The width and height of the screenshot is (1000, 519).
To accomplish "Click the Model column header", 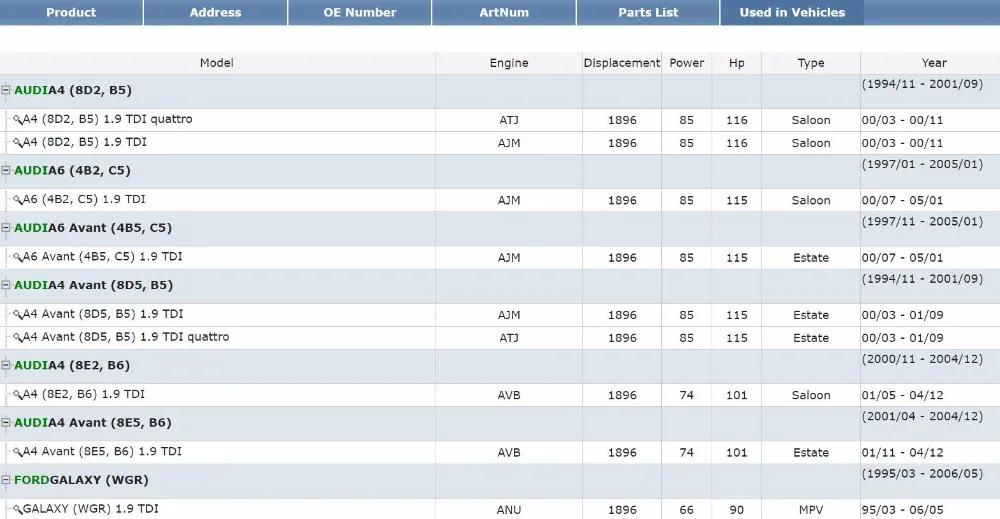I will coord(217,63).
